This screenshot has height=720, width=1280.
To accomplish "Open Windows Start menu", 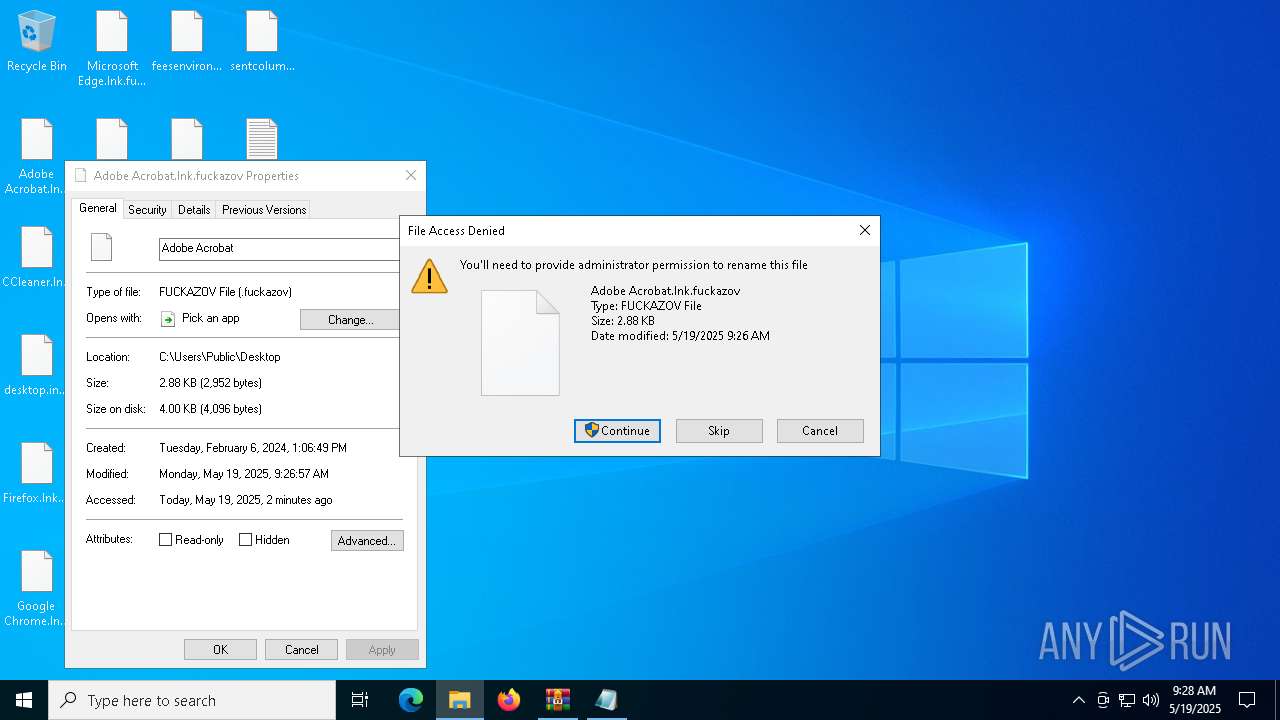I will pos(24,700).
